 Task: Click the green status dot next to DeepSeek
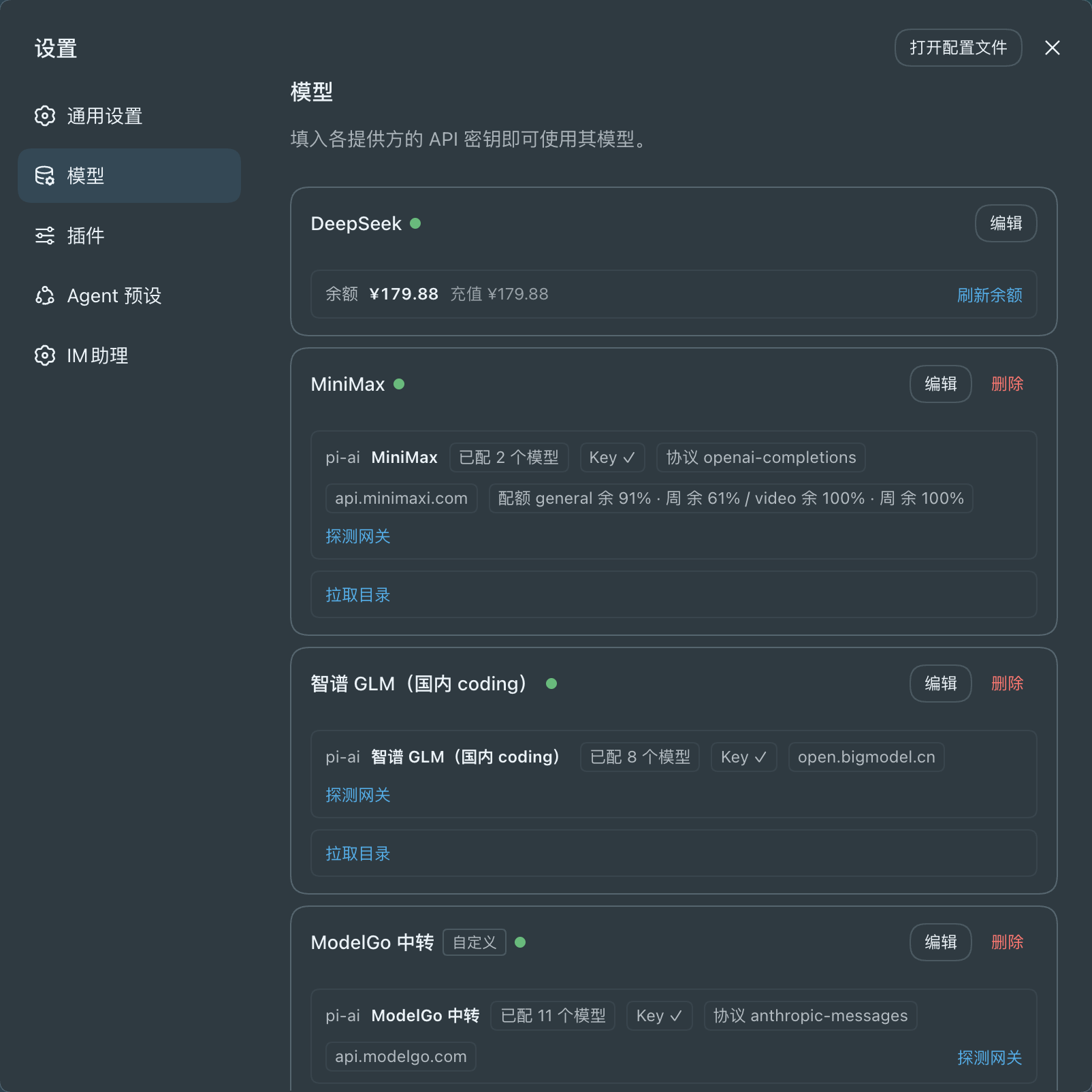[415, 223]
